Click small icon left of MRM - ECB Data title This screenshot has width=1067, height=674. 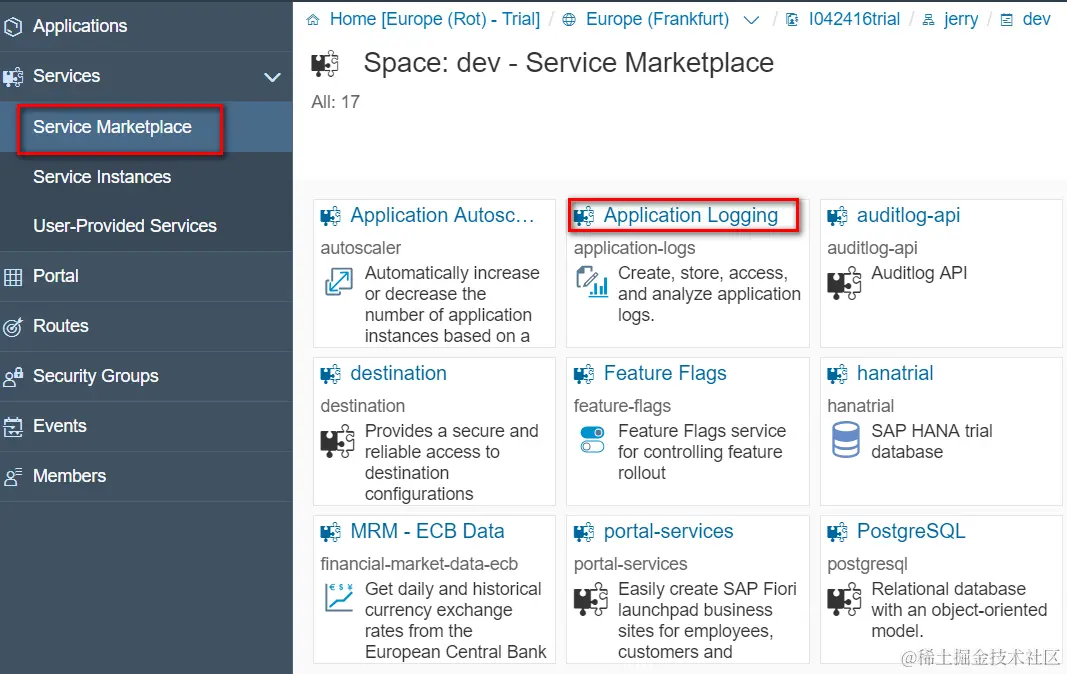pos(331,532)
